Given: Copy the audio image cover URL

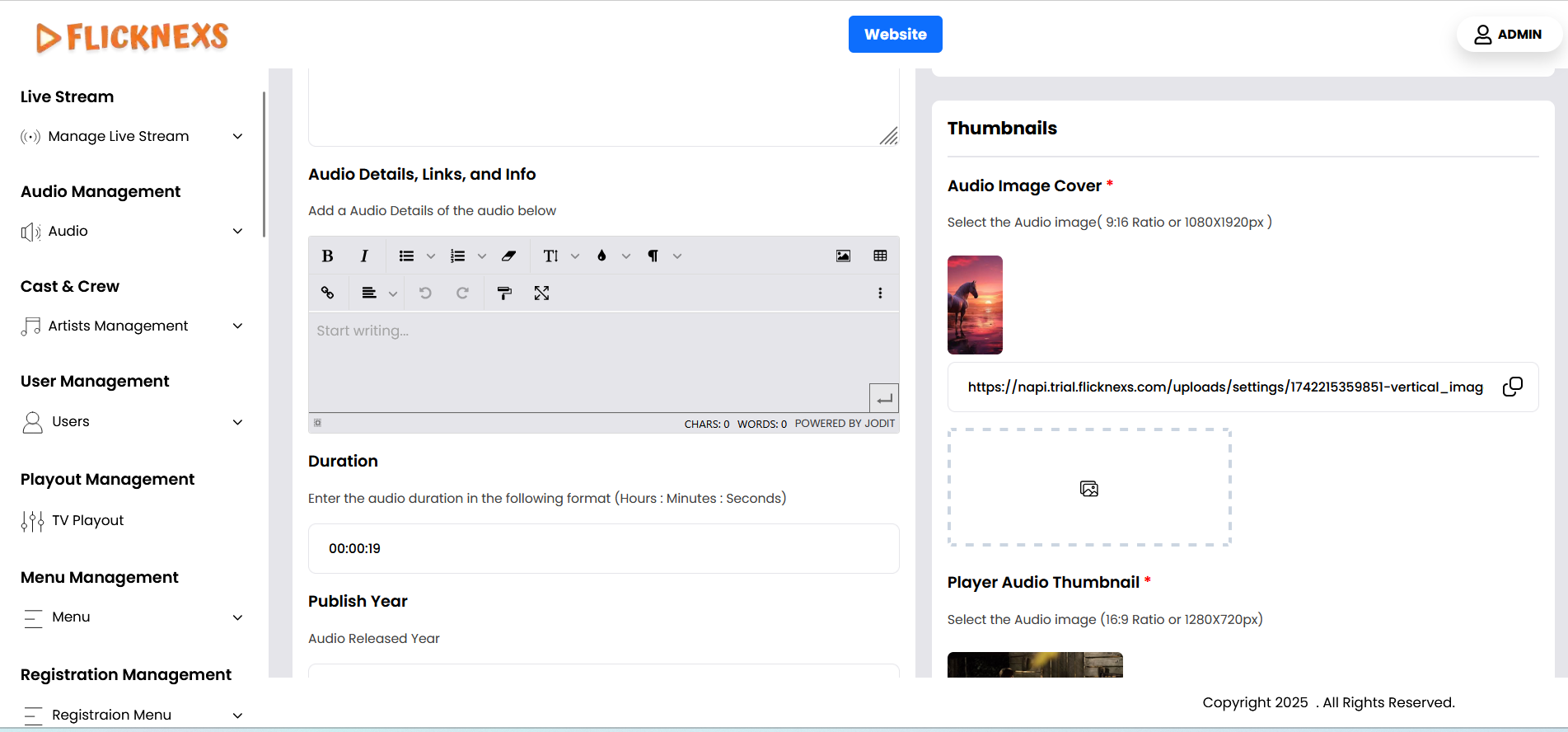Looking at the screenshot, I should (x=1512, y=387).
